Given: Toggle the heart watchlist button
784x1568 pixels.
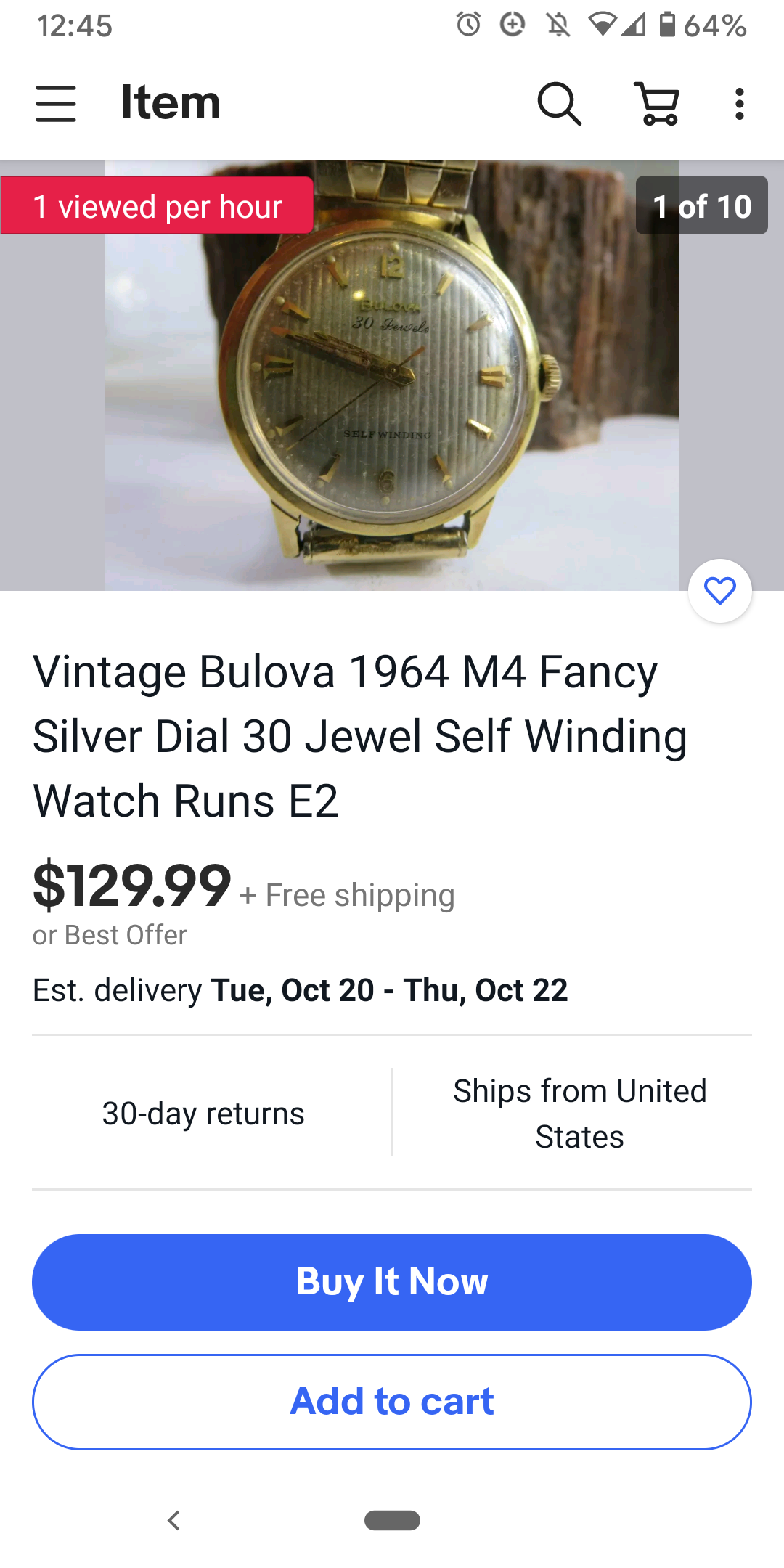Looking at the screenshot, I should pos(720,591).
